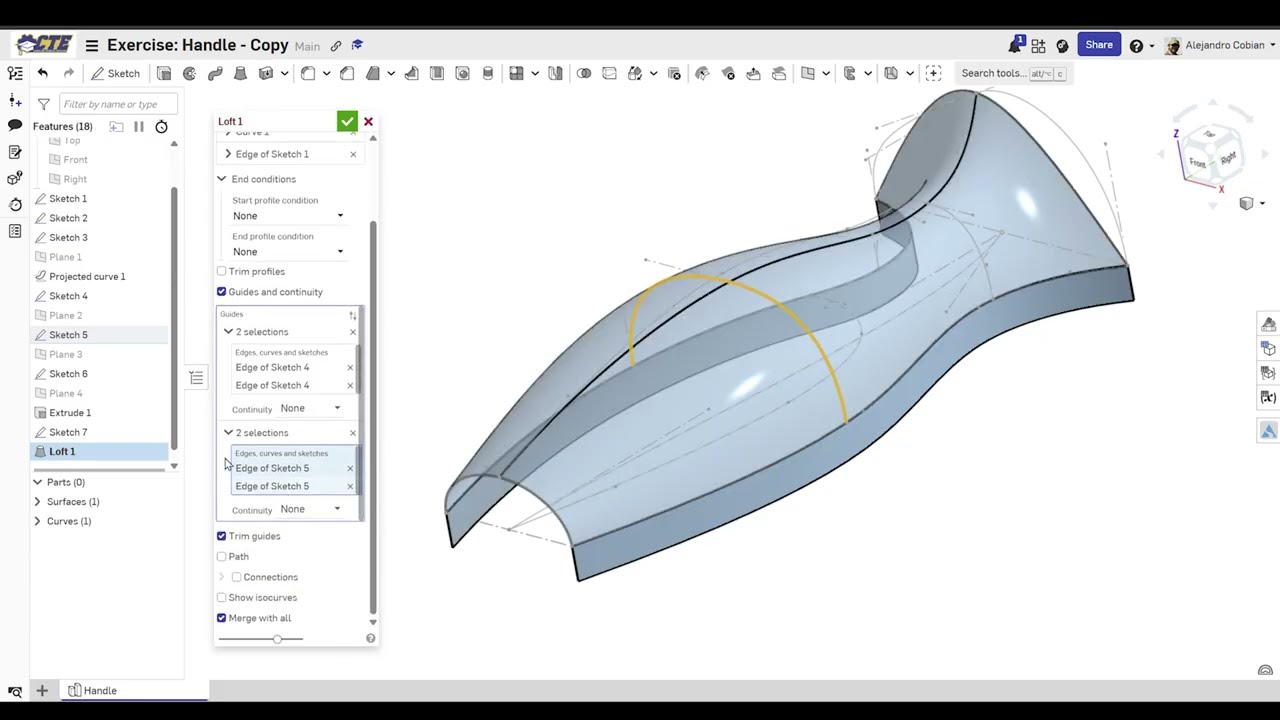1280x720 pixels.
Task: Select the Boolean tool
Action: pos(584,73)
